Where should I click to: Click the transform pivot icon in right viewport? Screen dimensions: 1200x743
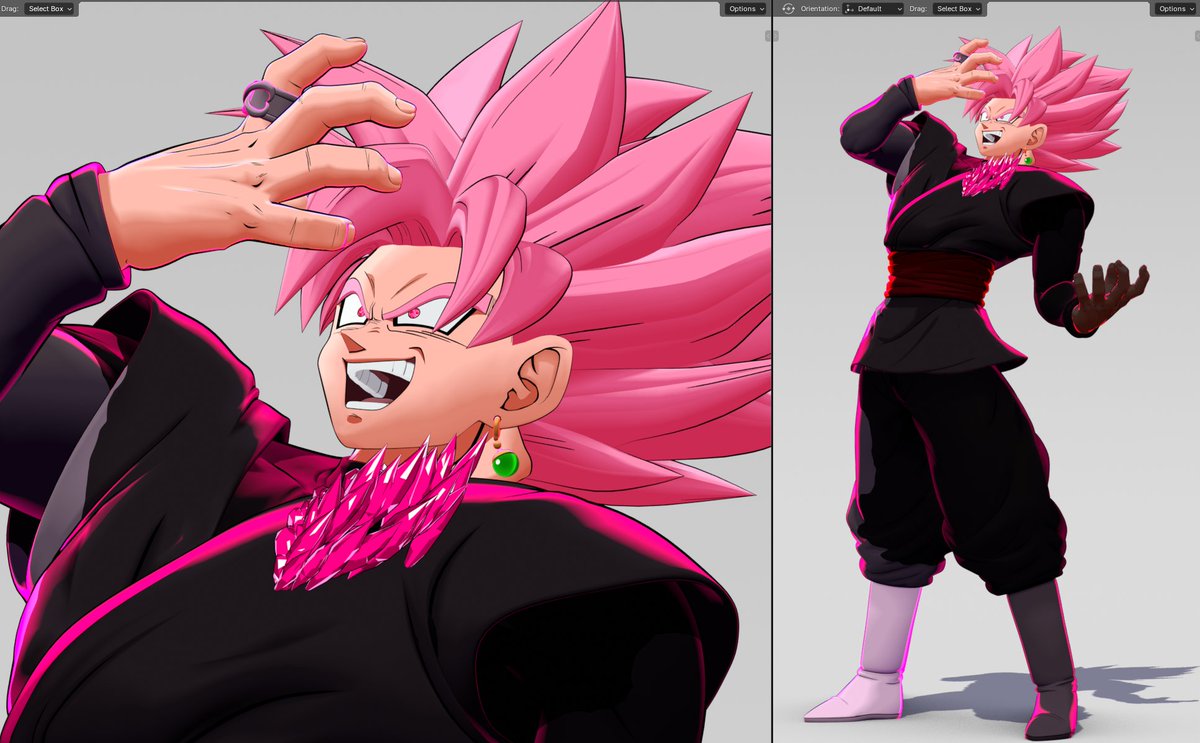788,8
